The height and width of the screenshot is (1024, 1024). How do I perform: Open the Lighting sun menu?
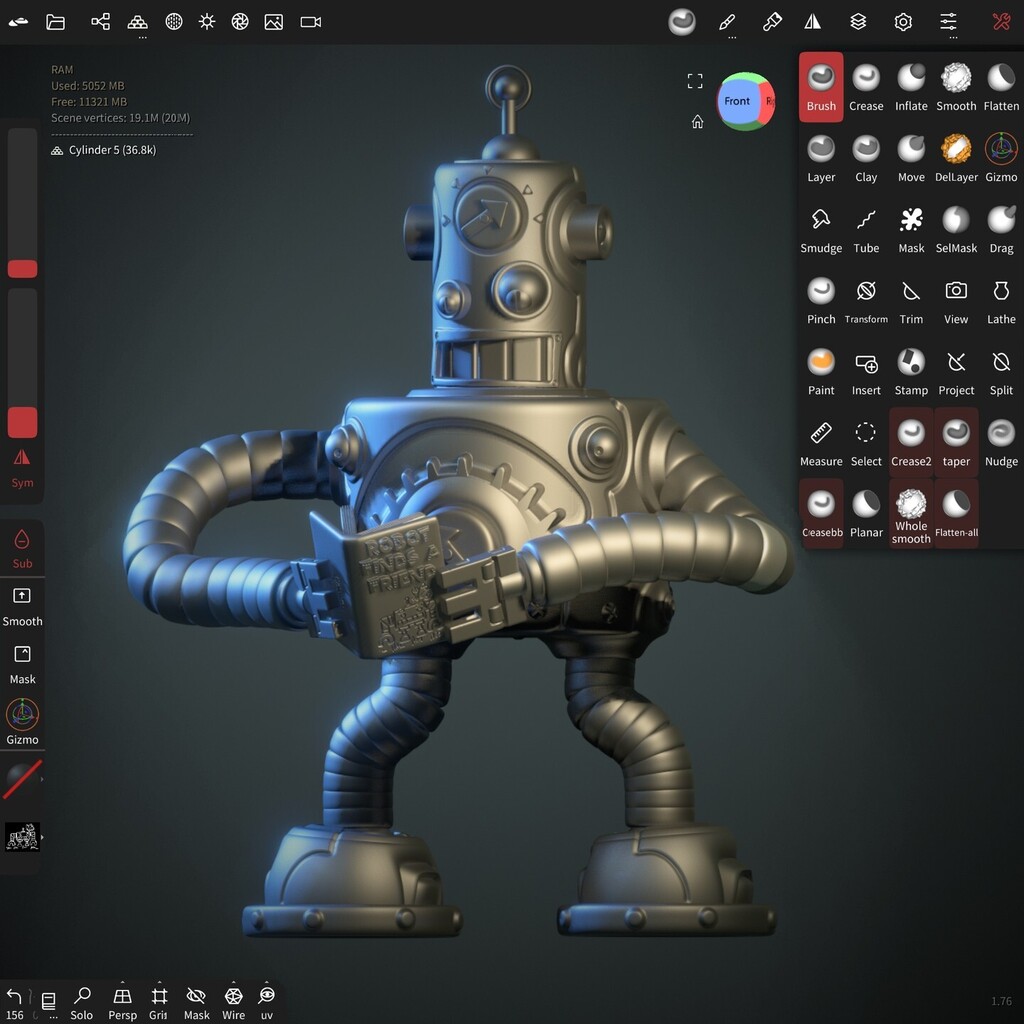[207, 22]
